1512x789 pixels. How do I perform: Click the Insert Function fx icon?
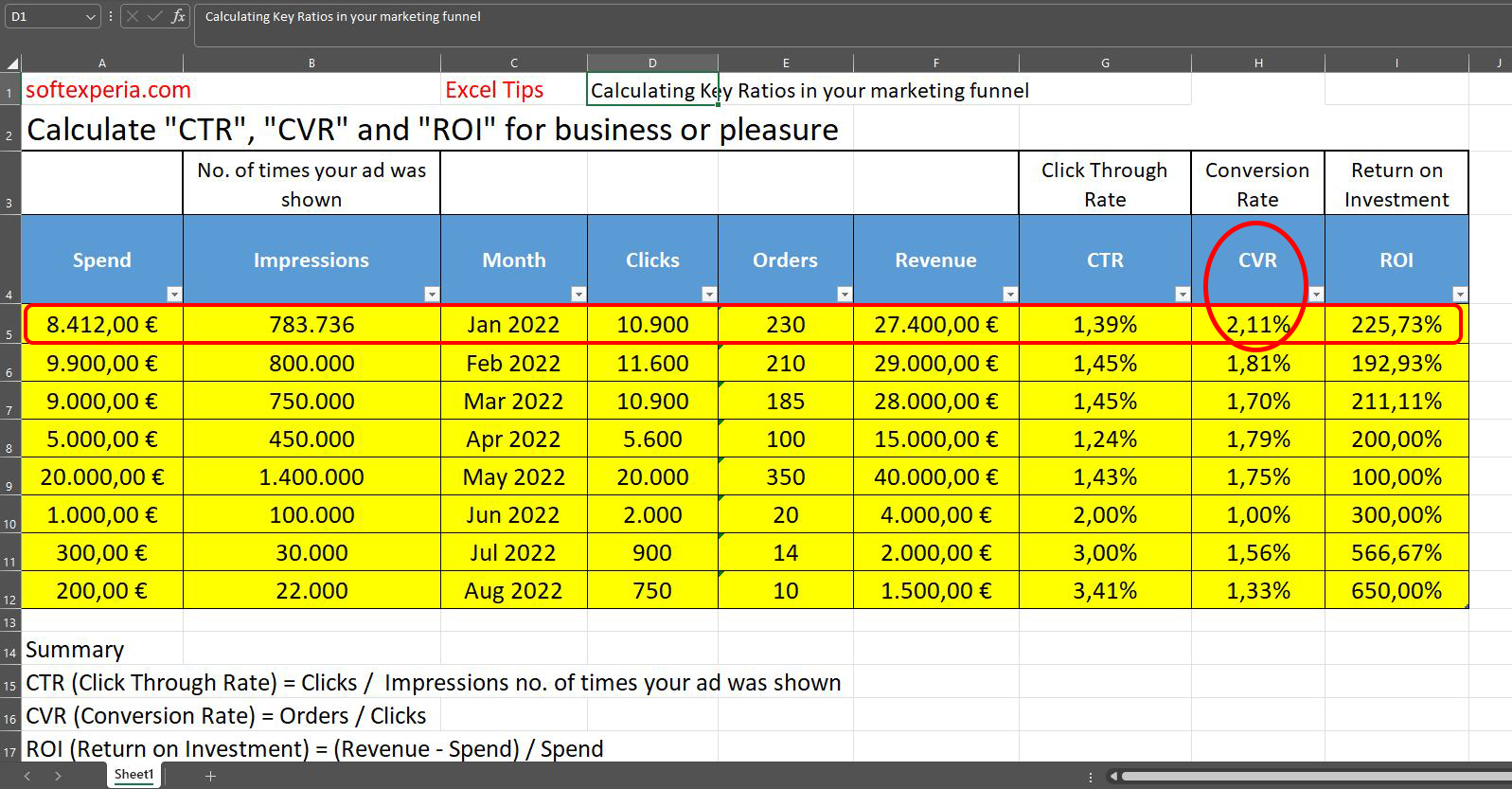tap(178, 17)
